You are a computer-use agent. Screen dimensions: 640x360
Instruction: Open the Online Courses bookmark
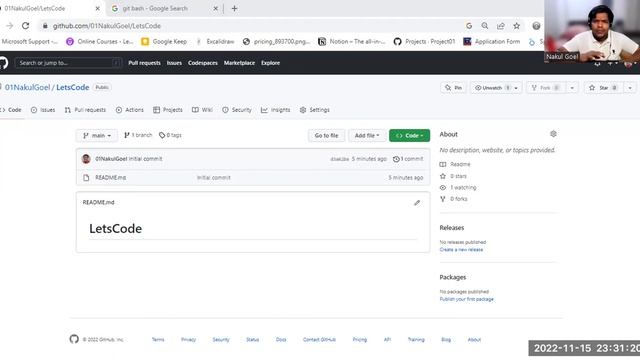click(100, 42)
